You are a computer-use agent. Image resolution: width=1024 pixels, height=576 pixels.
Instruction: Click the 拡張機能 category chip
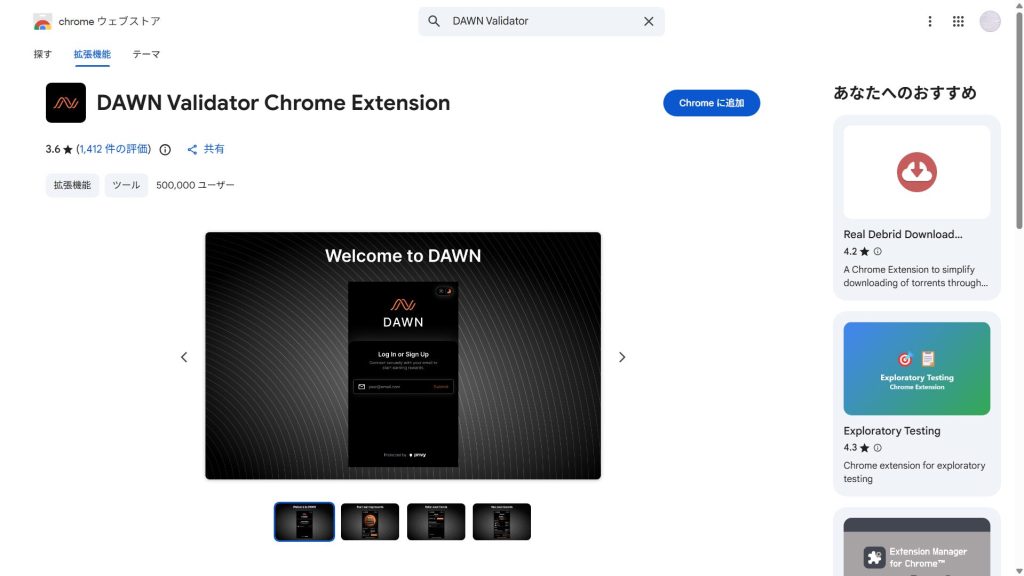pos(72,185)
